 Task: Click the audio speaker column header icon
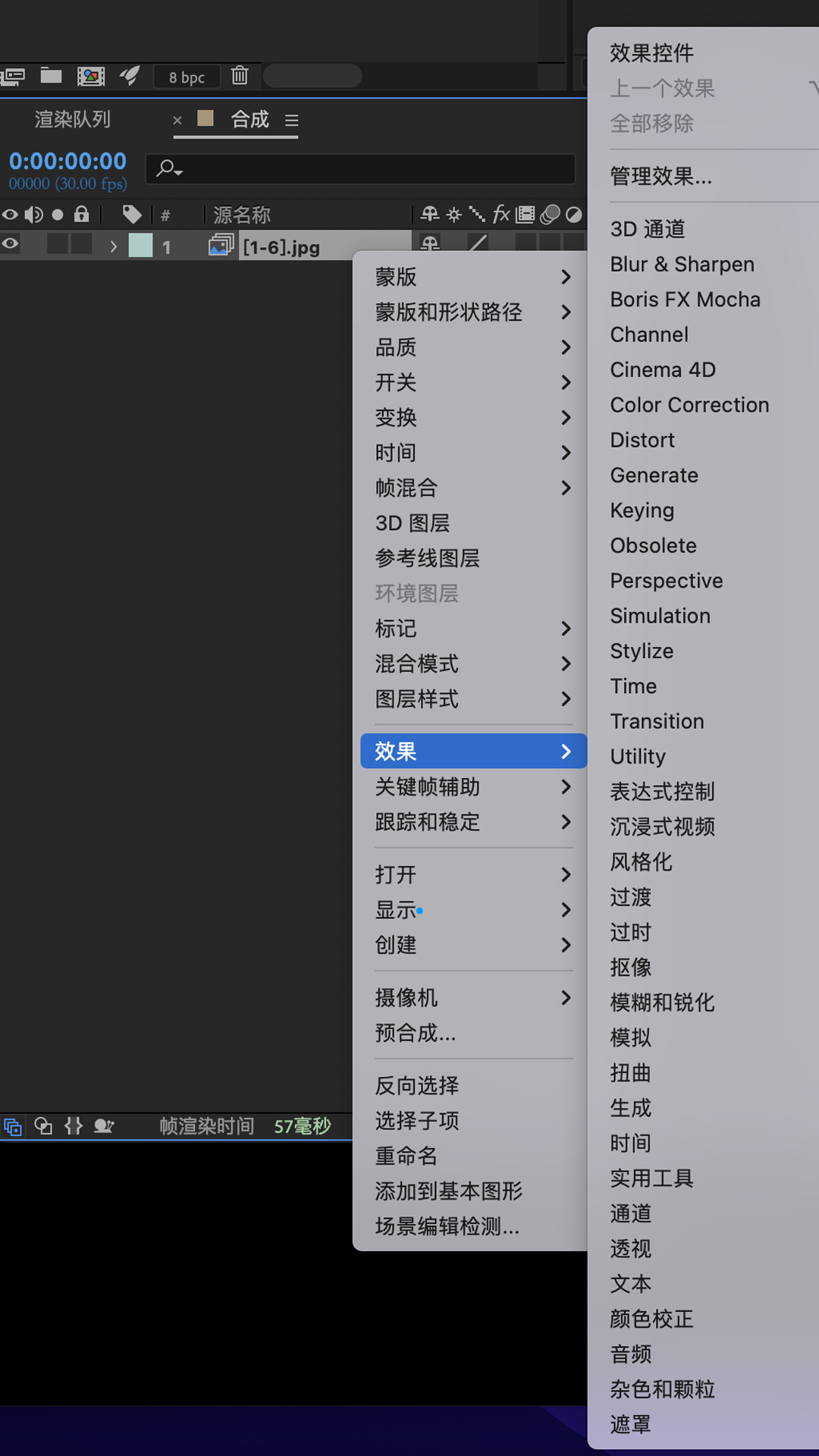pyautogui.click(x=33, y=215)
